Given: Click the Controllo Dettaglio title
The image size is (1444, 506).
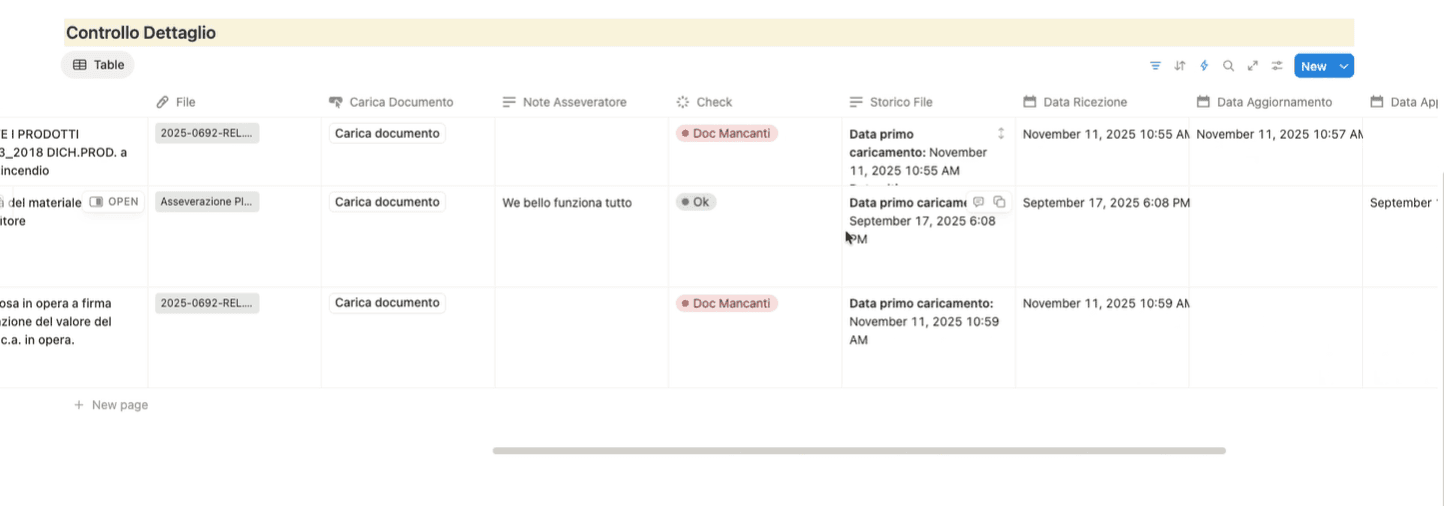Looking at the screenshot, I should [141, 33].
